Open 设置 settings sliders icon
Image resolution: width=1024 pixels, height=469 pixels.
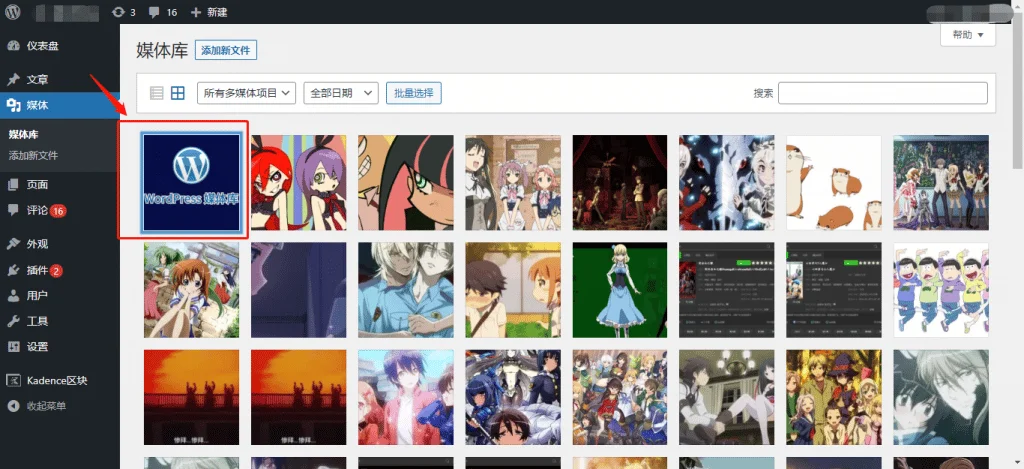pos(13,347)
